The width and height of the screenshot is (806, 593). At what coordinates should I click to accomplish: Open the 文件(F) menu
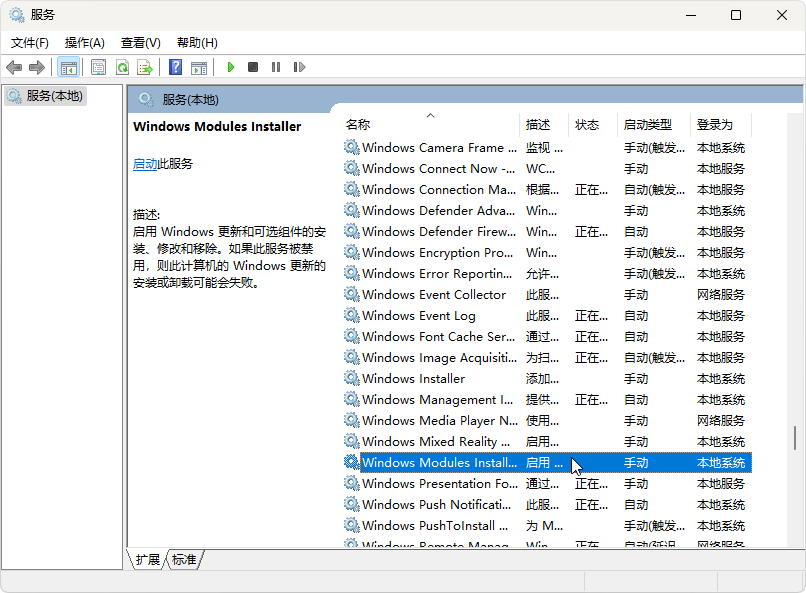click(30, 43)
